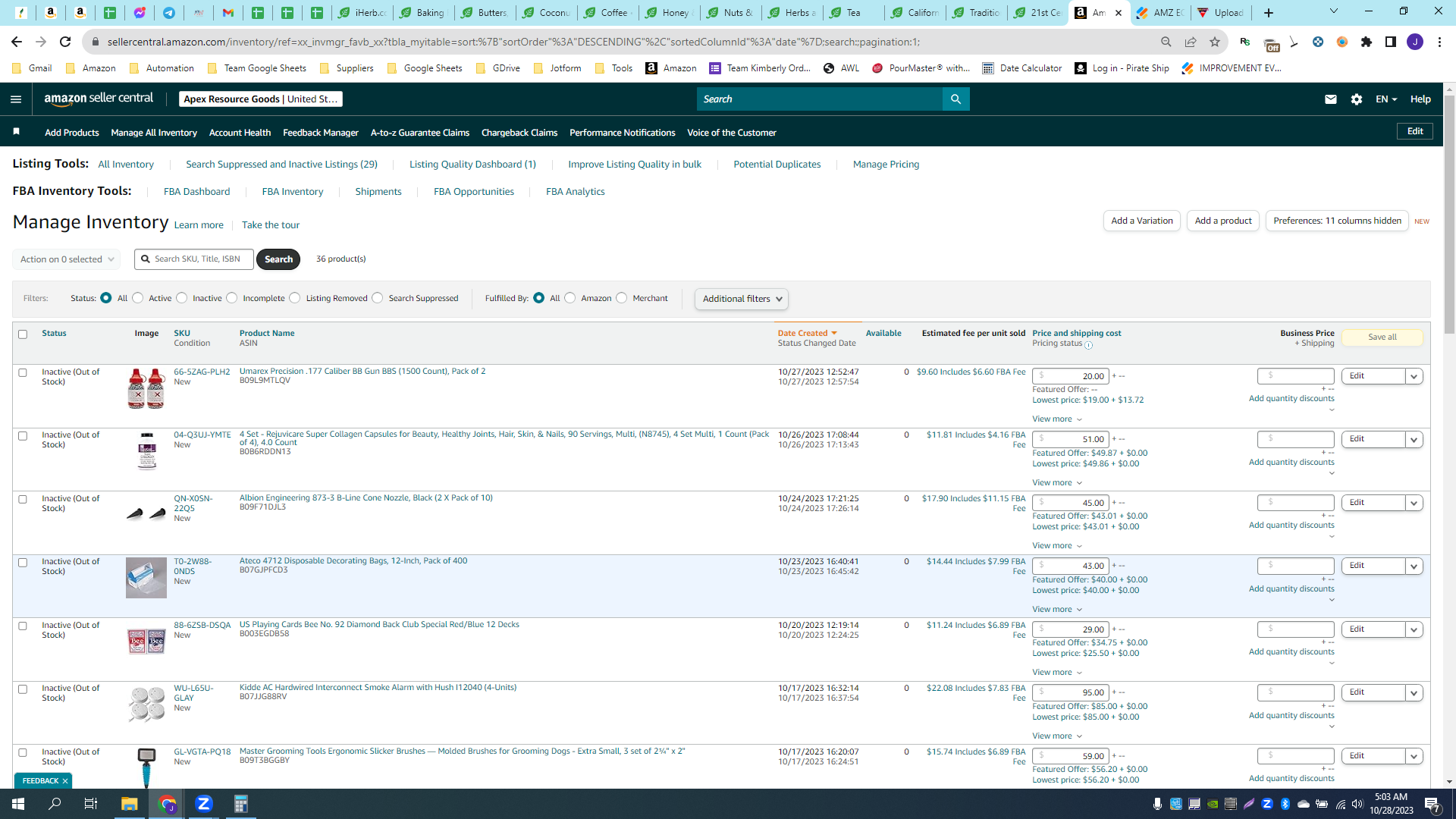1456x819 pixels.
Task: Click the Add a Variation button
Action: 1142,221
